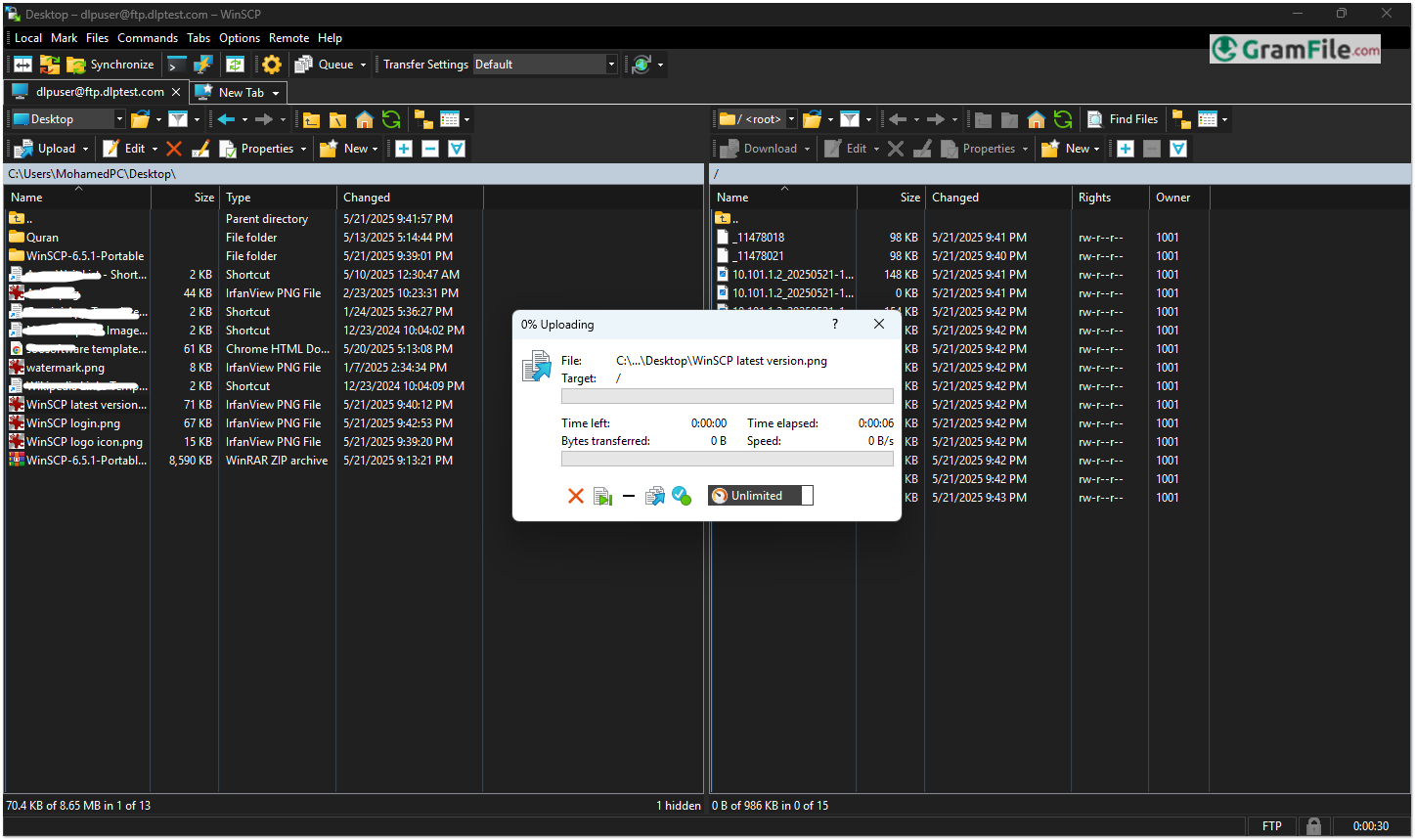Toggle the remote panel directory tree icon
Viewport: 1415px width, 840px height.
[x=1181, y=119]
